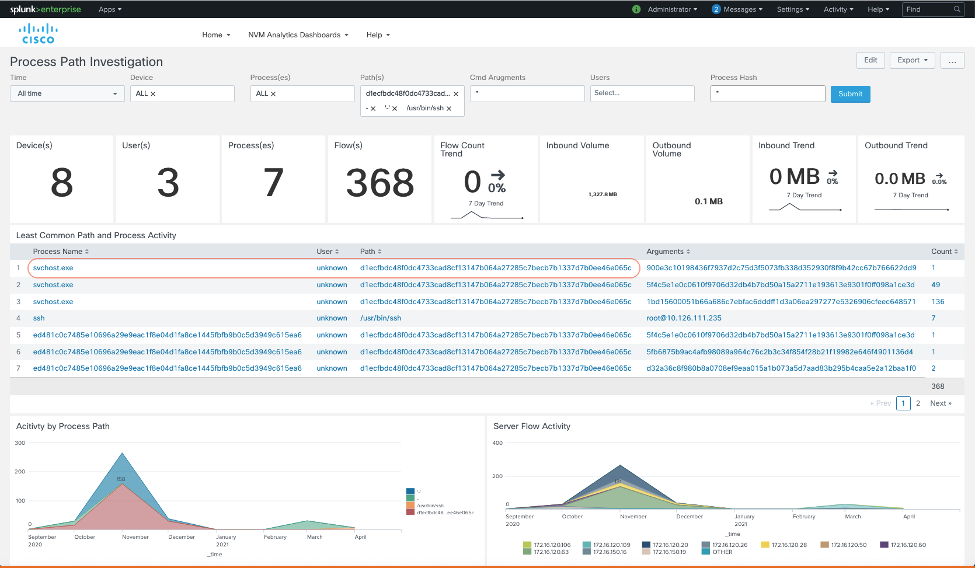
Task: Open the ssh process link
Action: pyautogui.click(x=39, y=318)
